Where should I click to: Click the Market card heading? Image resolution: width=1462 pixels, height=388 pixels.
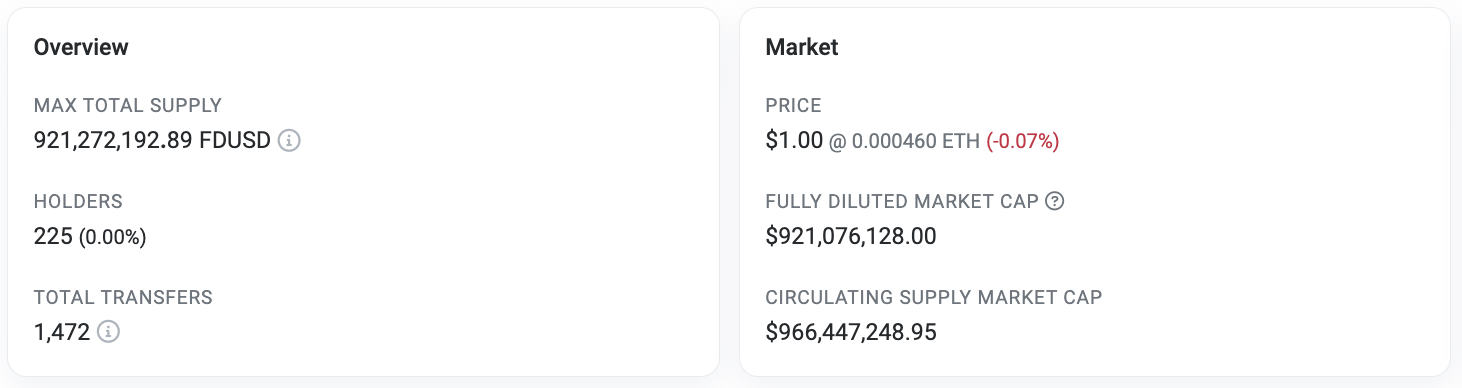[x=802, y=47]
